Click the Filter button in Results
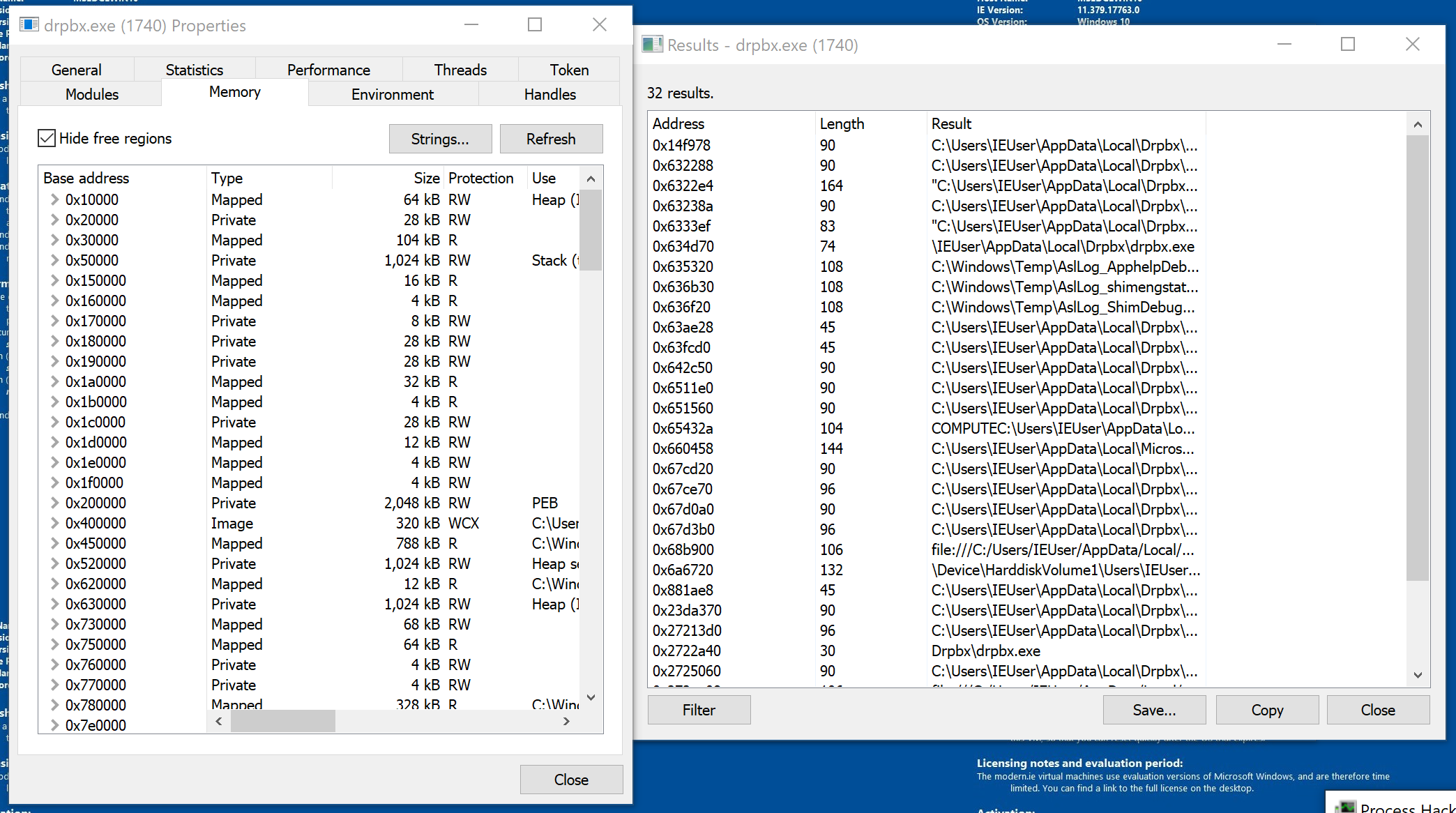Viewport: 1456px width, 813px height. 699,710
